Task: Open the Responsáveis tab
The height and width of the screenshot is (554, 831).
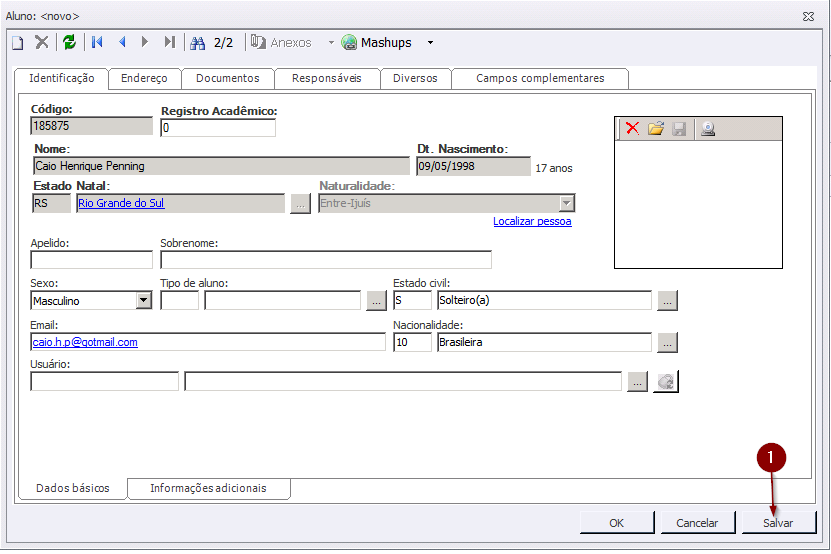Action: coord(327,78)
